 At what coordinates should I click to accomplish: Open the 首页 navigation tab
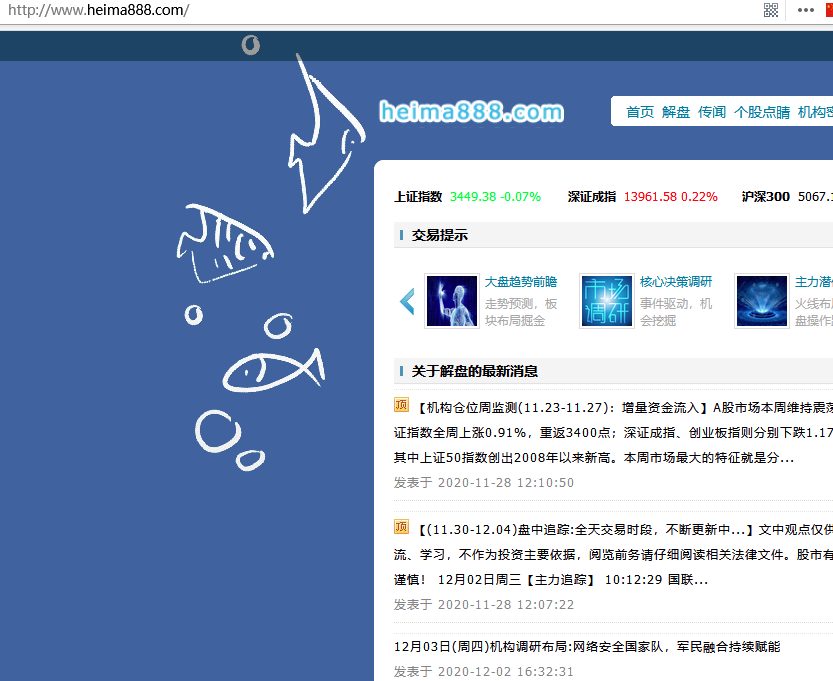pyautogui.click(x=640, y=111)
